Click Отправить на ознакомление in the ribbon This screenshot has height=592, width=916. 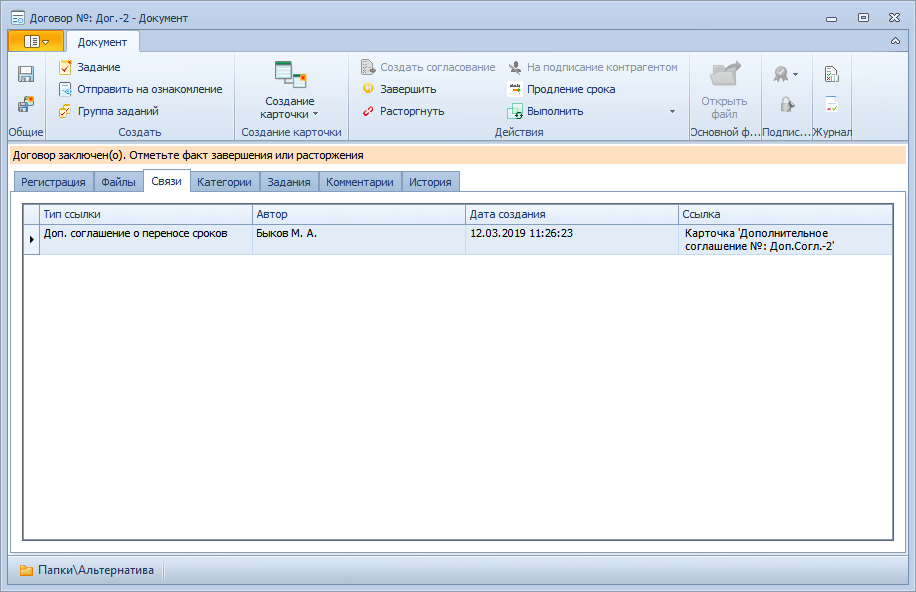pyautogui.click(x=149, y=89)
